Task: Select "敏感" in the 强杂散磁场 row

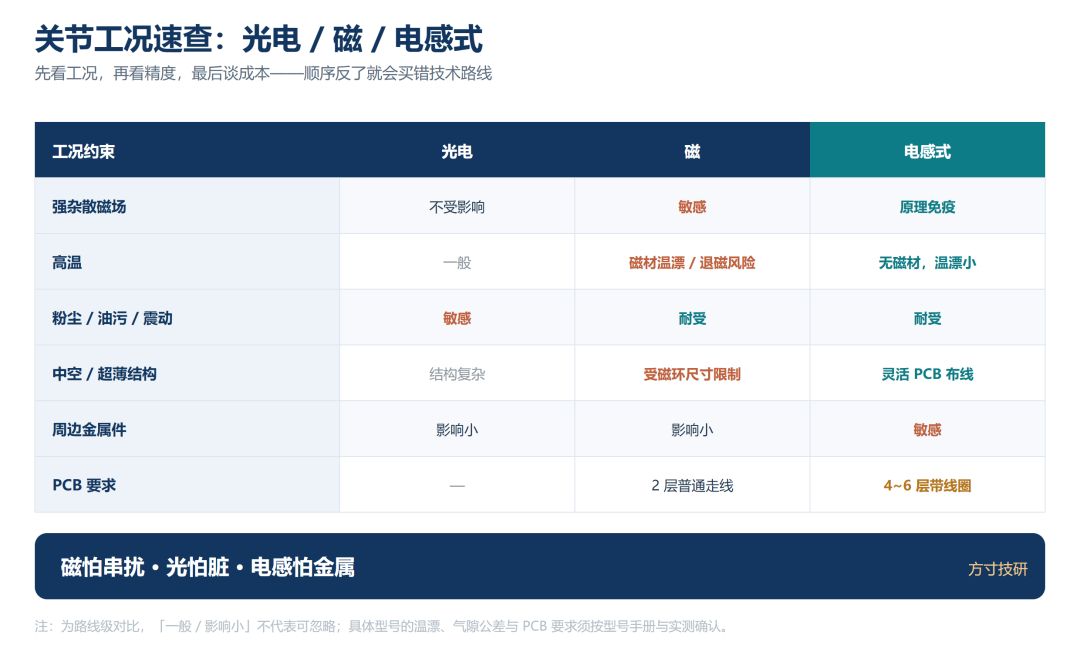Action: tap(692, 207)
